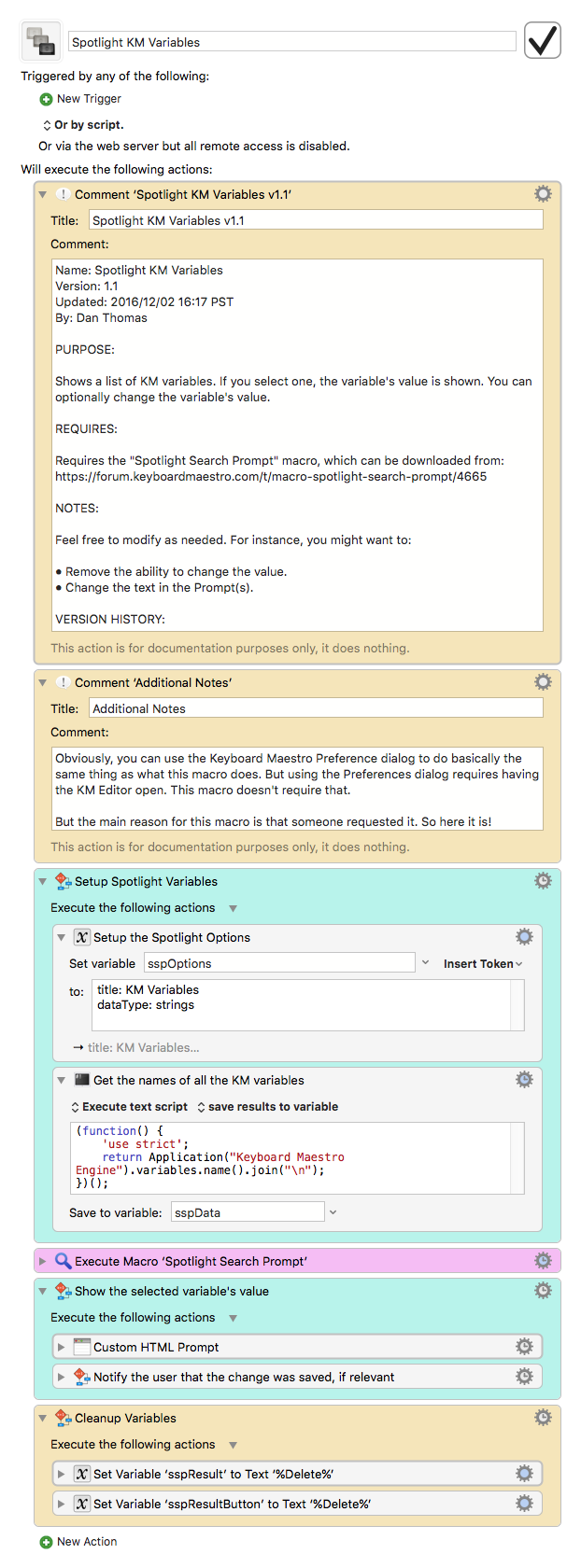581x1568 pixels.
Task: Open gear menu of 'Additional Notes' comment
Action: 543,682
